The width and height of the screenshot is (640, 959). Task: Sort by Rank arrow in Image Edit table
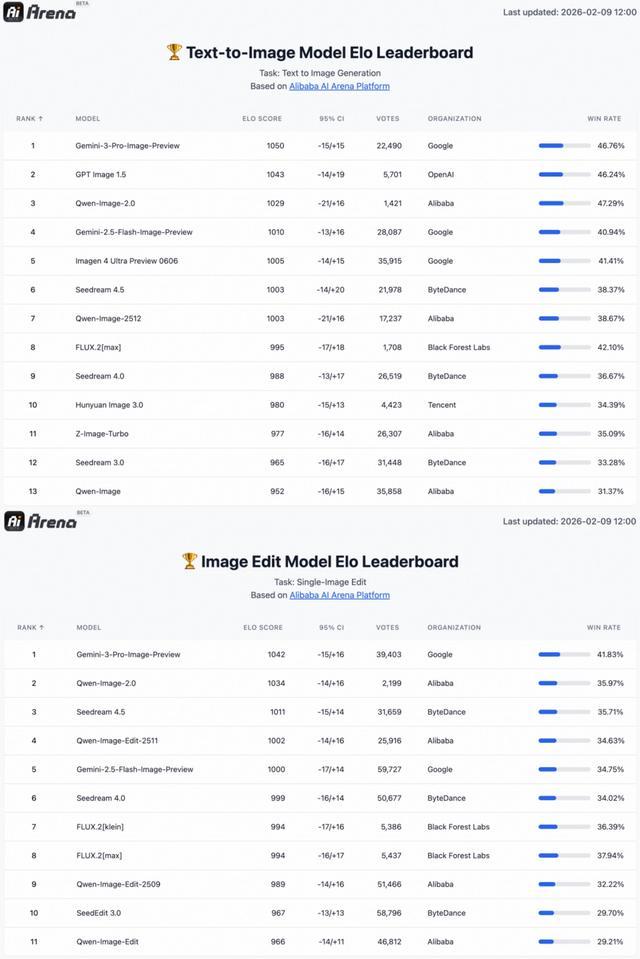[x=41, y=628]
